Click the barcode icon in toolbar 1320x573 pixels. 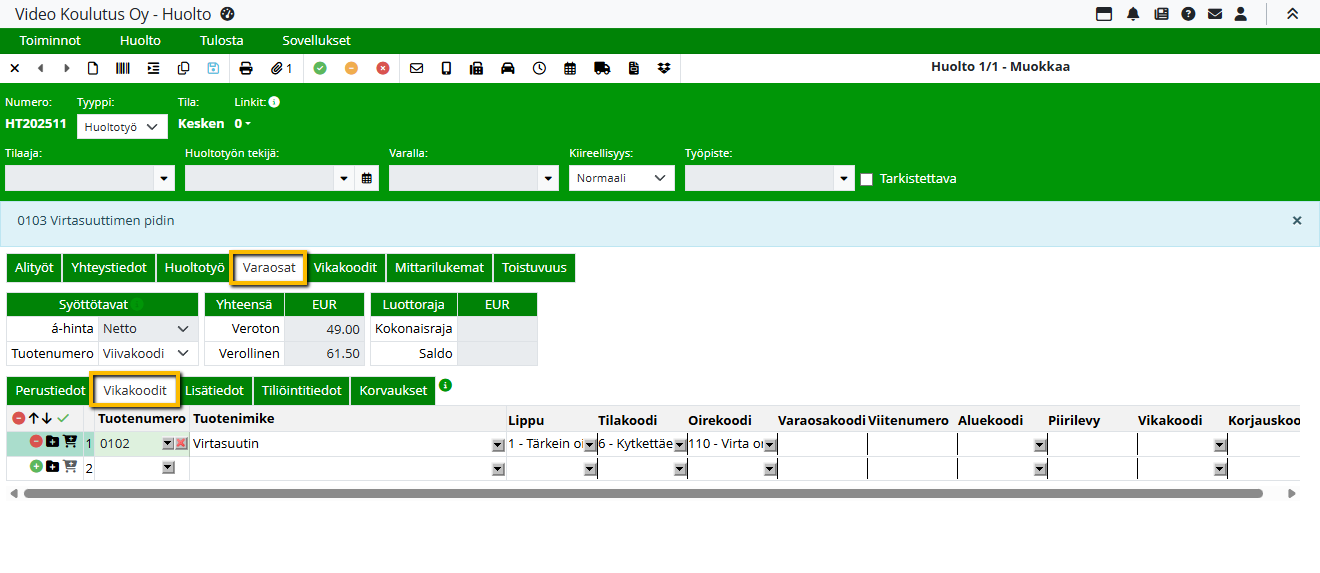(122, 69)
